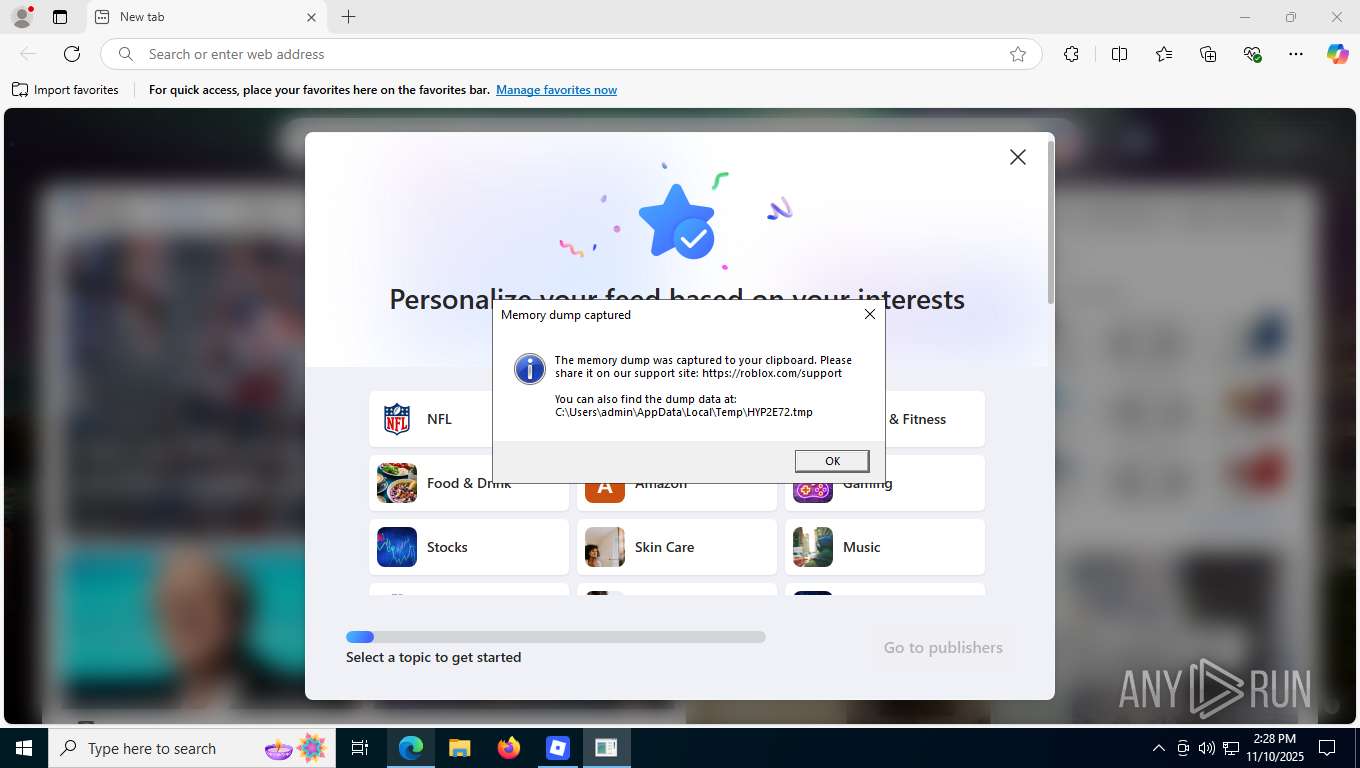Select the New tab tab
This screenshot has height=768, width=1360.
[x=205, y=17]
